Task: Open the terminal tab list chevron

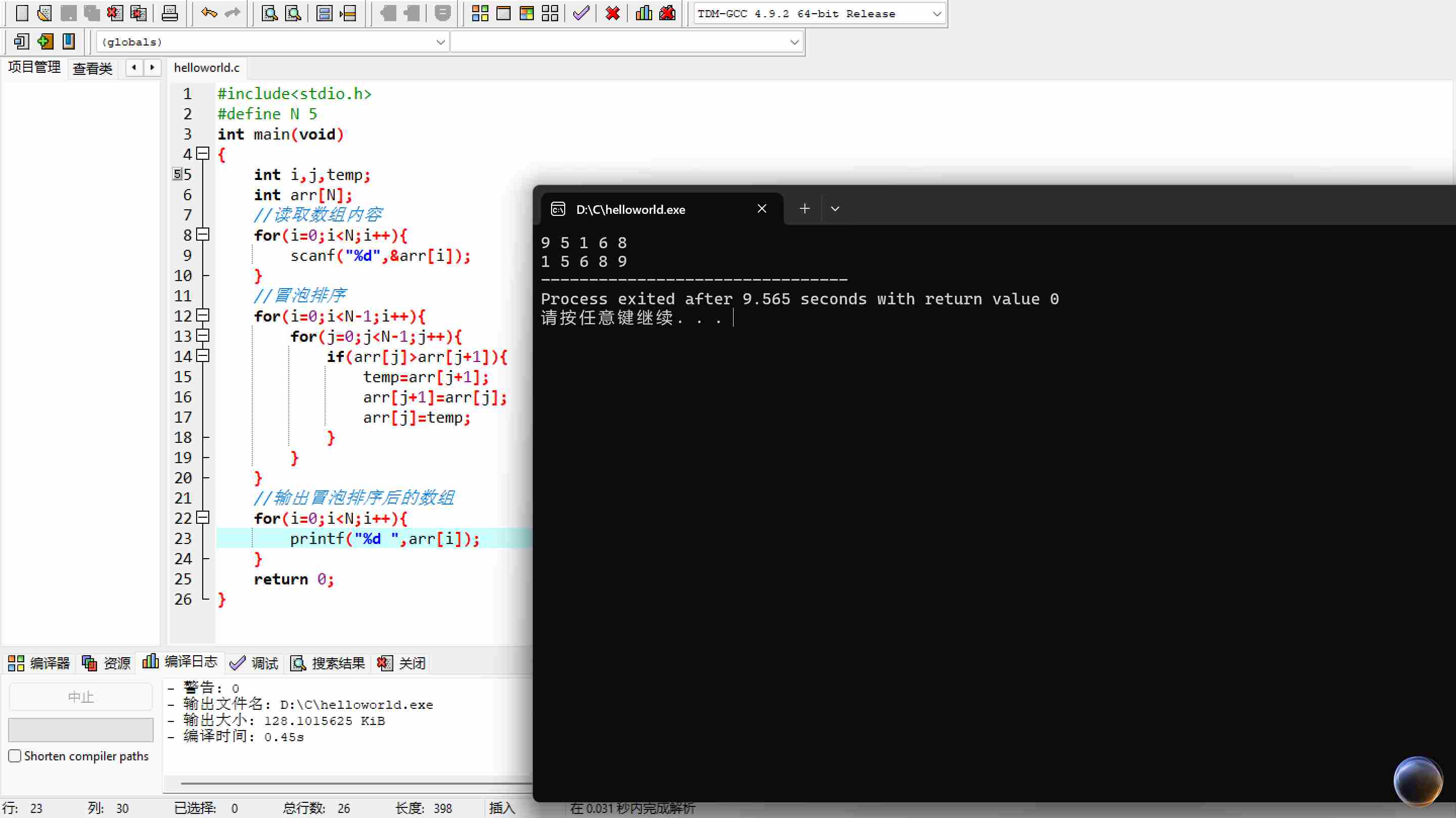Action: pyautogui.click(x=835, y=209)
